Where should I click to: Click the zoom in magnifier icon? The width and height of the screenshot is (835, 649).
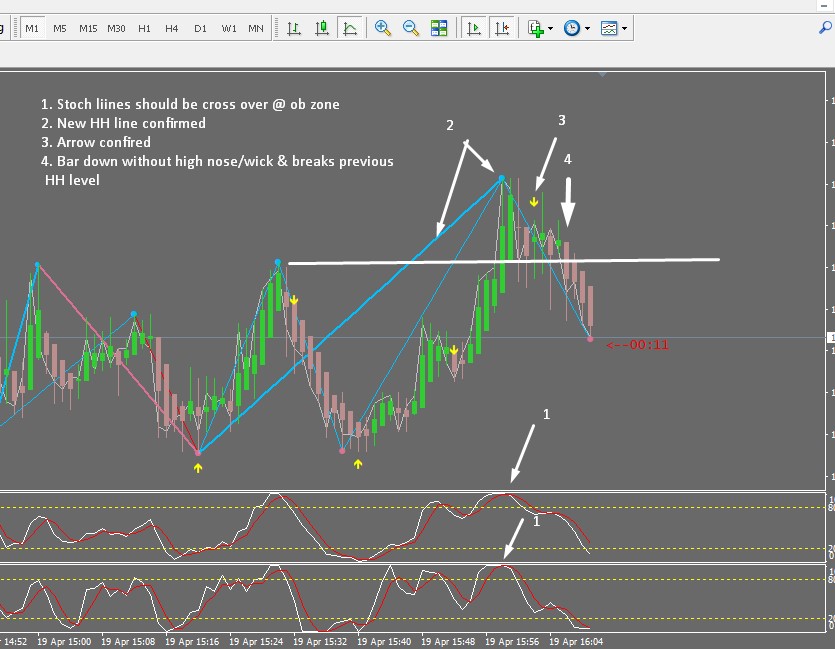[382, 28]
